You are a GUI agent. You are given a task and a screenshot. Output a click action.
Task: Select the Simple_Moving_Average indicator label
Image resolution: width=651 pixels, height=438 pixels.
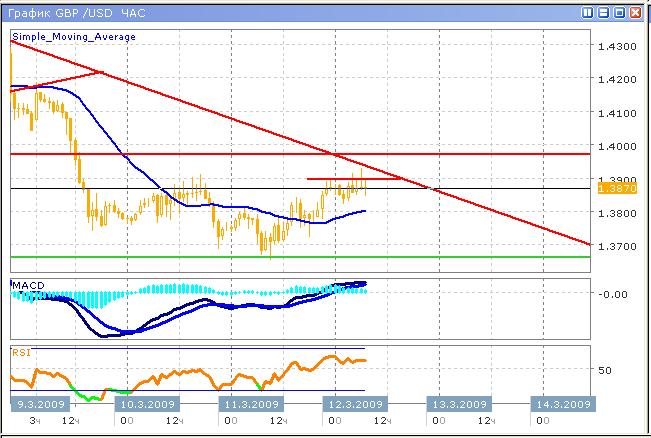73,36
